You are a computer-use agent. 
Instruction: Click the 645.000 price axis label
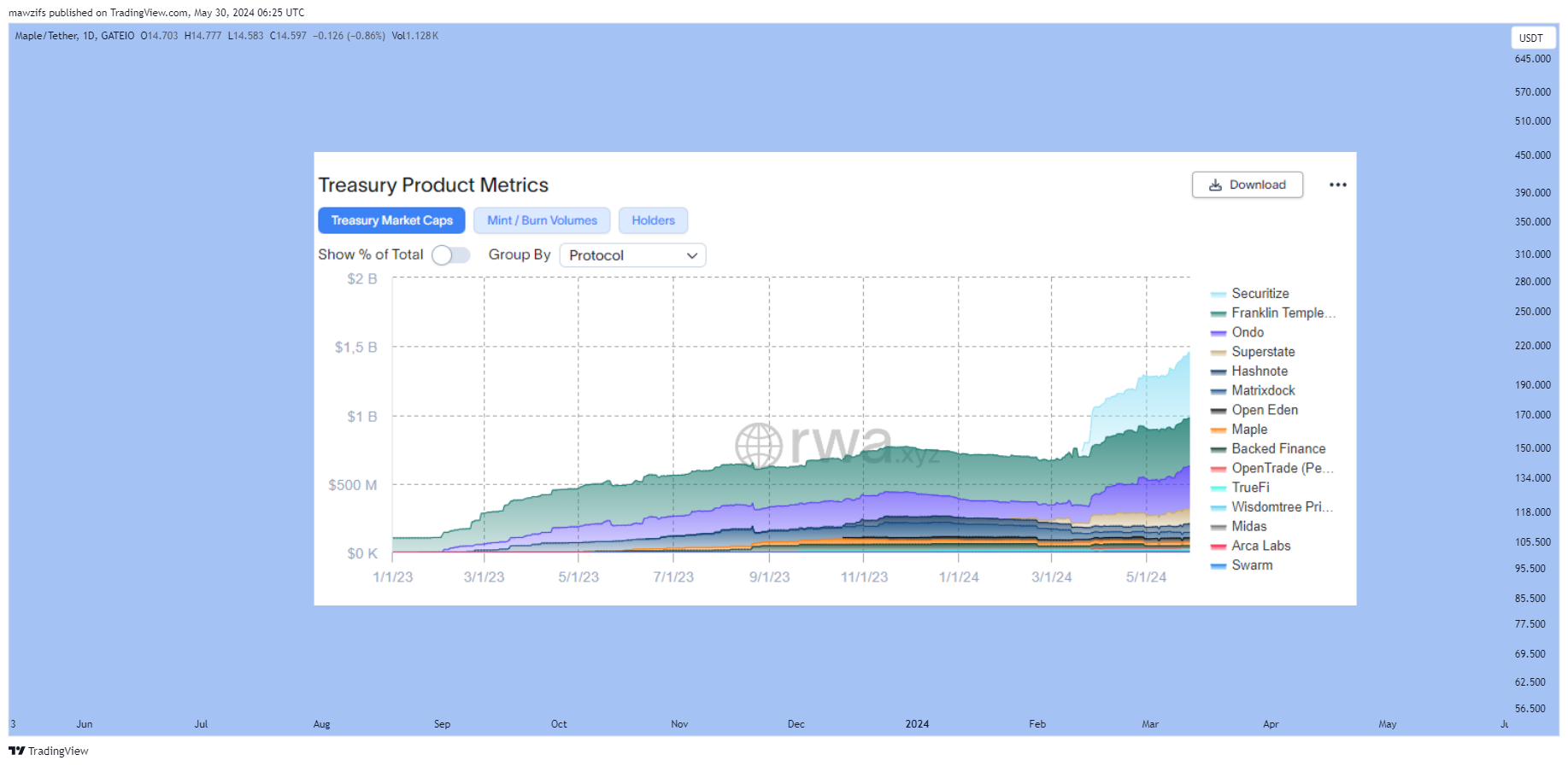[x=1532, y=59]
